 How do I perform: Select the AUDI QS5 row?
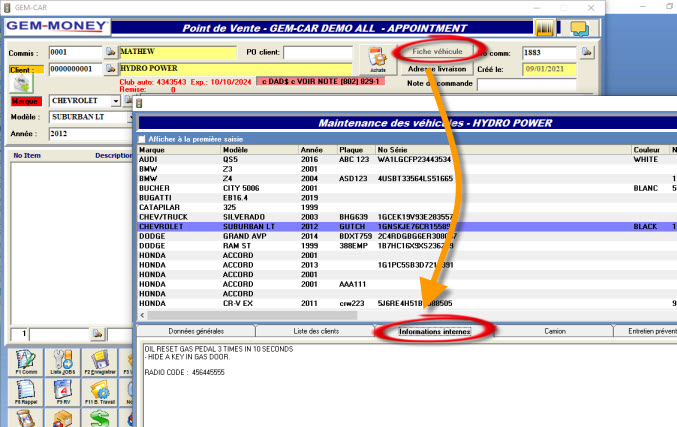pyautogui.click(x=407, y=159)
